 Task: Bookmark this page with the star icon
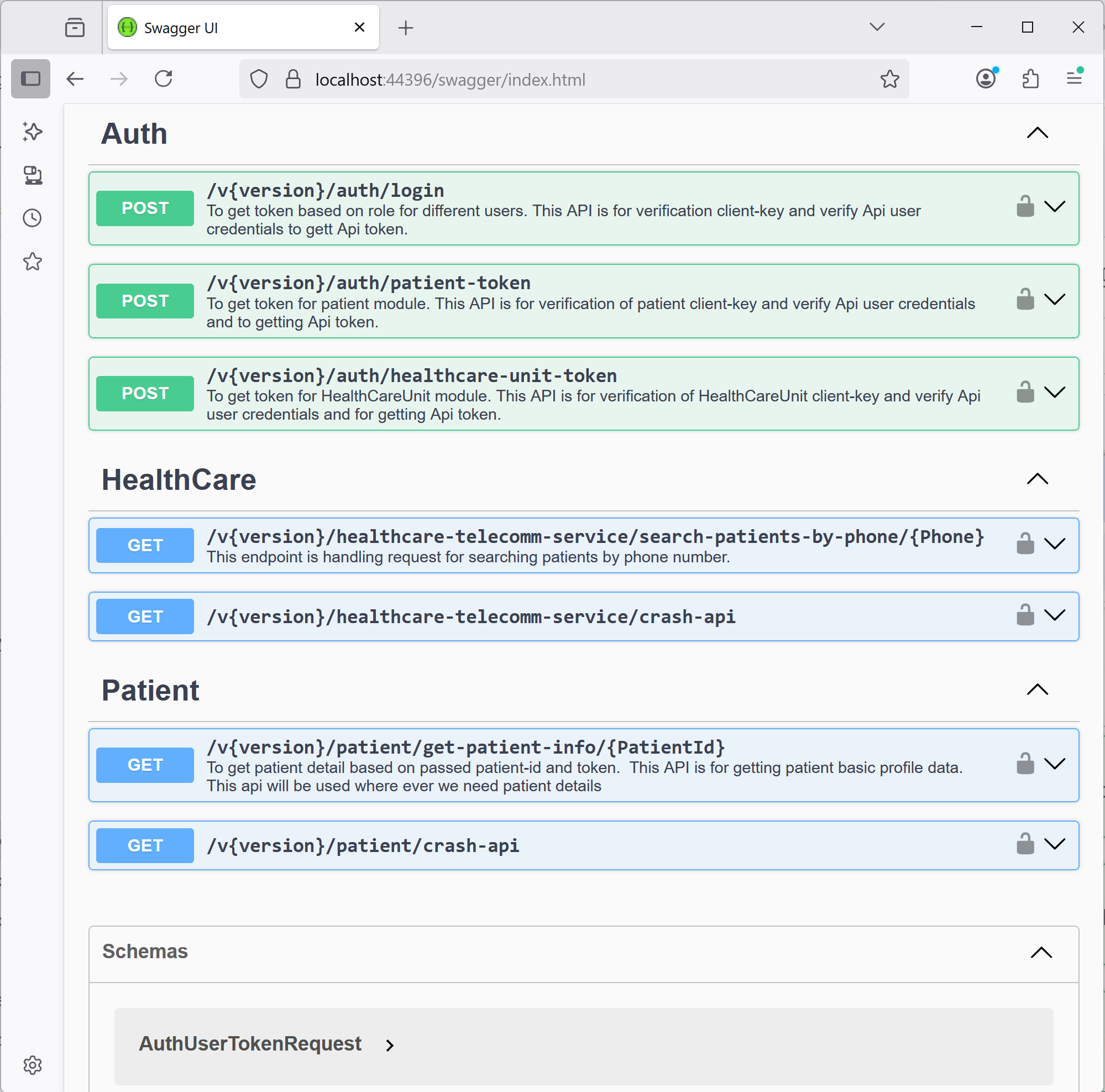tap(889, 79)
